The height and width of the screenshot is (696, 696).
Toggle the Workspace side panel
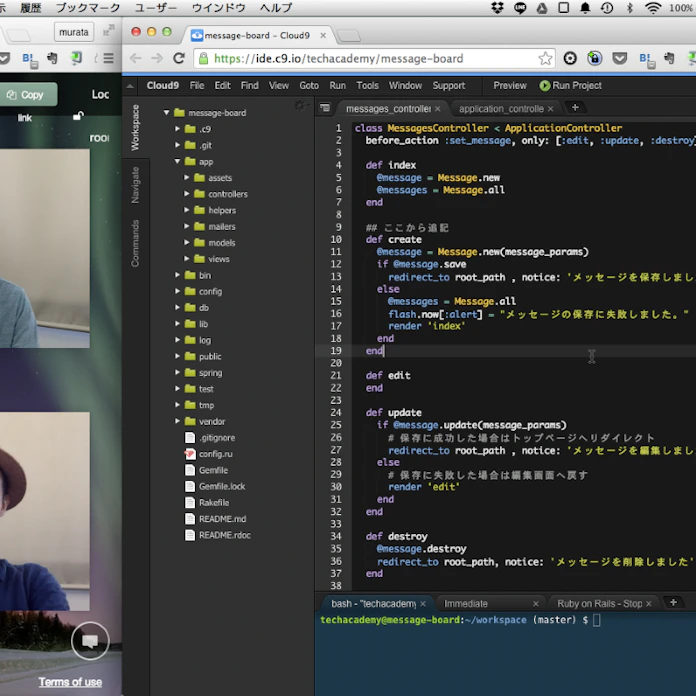coord(135,126)
